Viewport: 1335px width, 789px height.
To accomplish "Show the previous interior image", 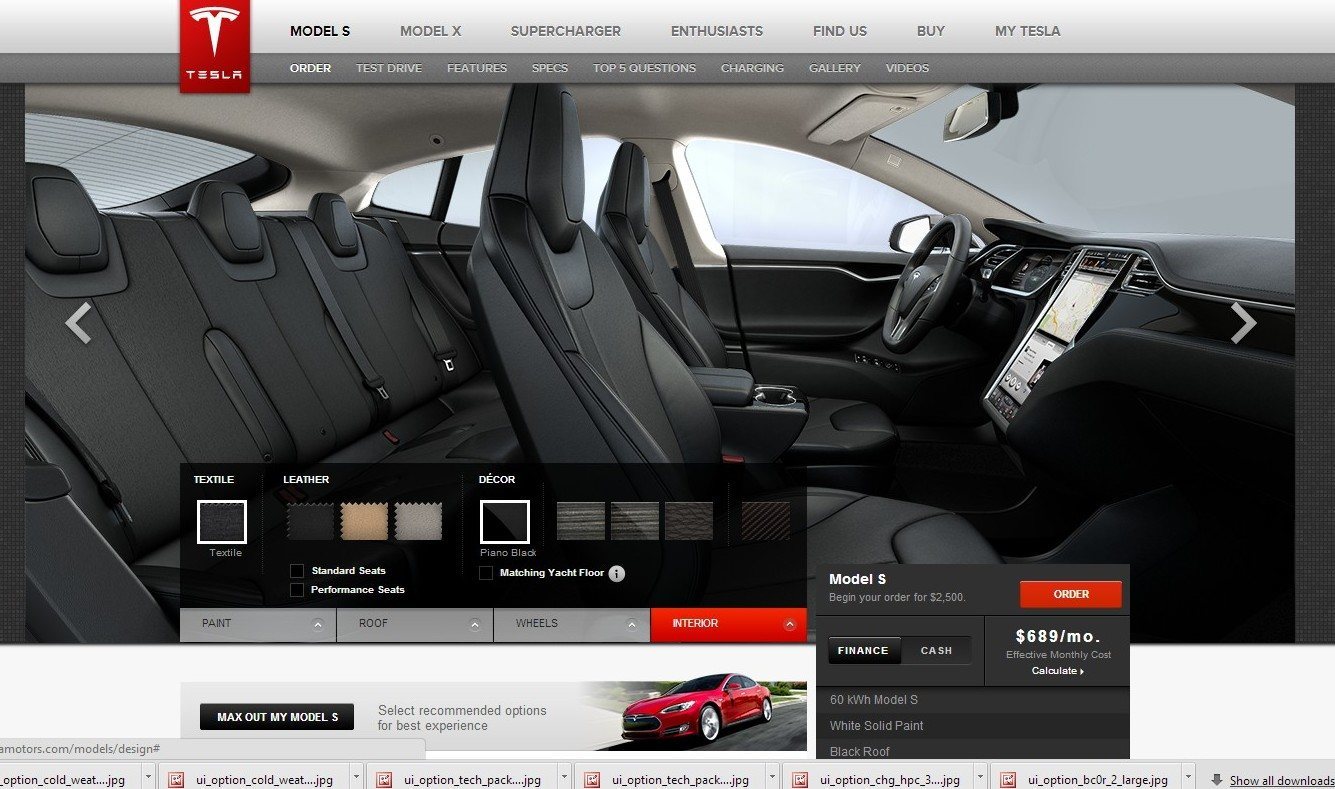I will coord(78,323).
